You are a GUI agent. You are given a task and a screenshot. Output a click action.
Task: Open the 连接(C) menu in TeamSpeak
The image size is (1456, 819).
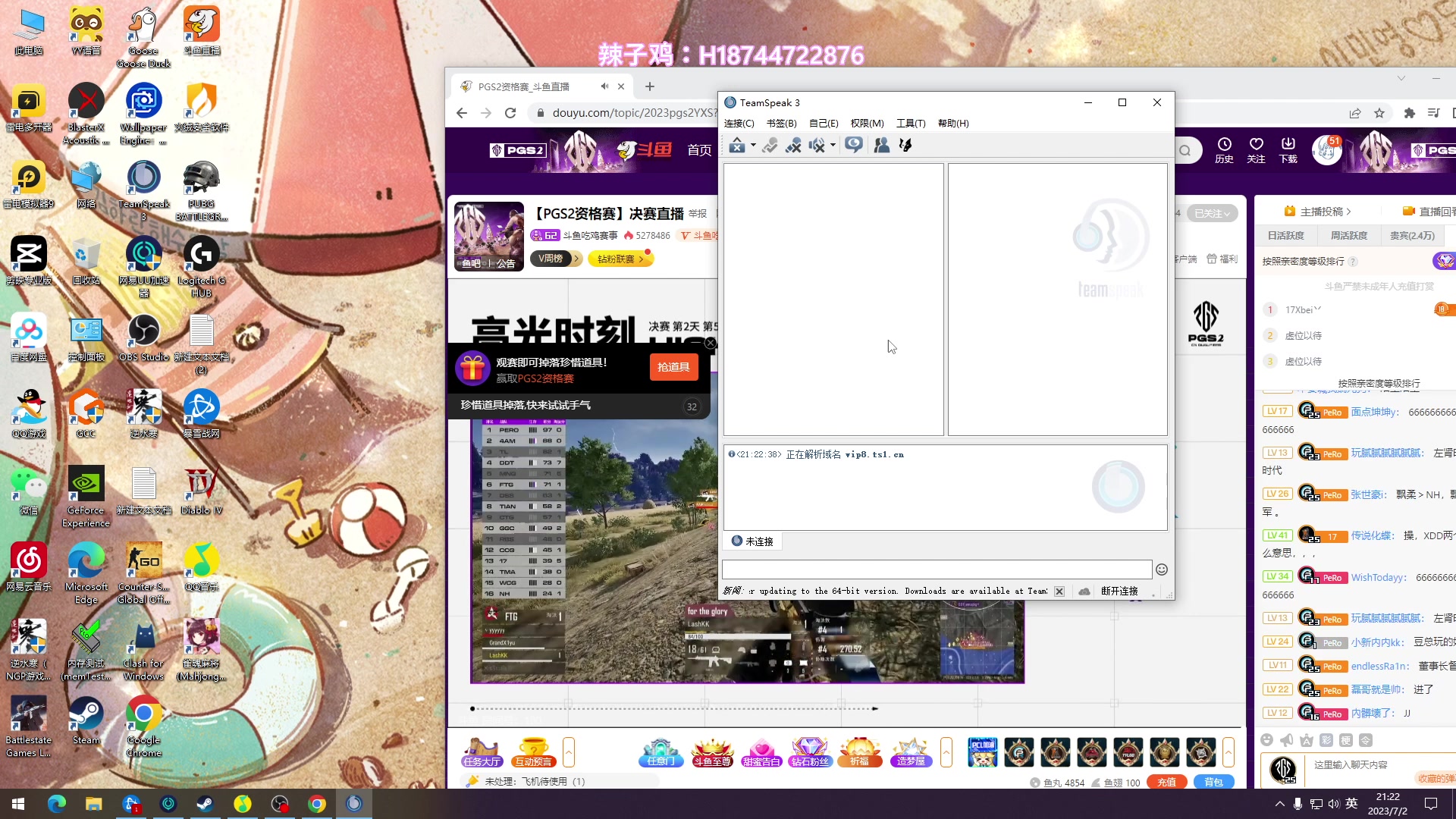pyautogui.click(x=739, y=123)
